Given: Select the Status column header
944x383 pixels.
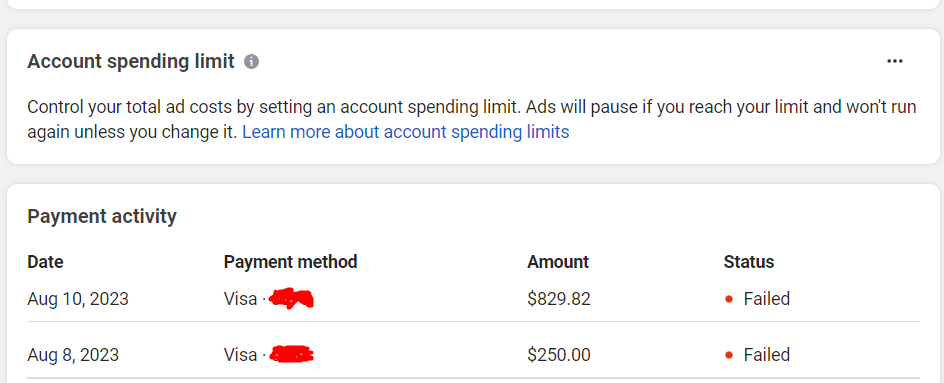Looking at the screenshot, I should pos(749,262).
